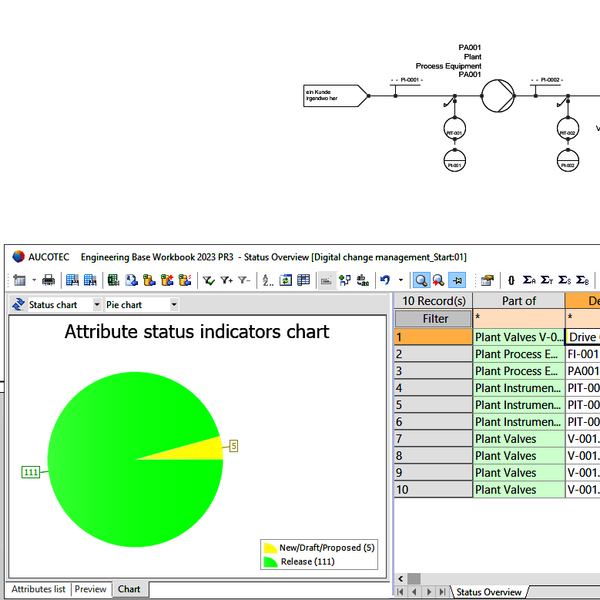Viewport: 600px width, 600px height.
Task: Click the filter with minus icon
Action: tap(244, 281)
